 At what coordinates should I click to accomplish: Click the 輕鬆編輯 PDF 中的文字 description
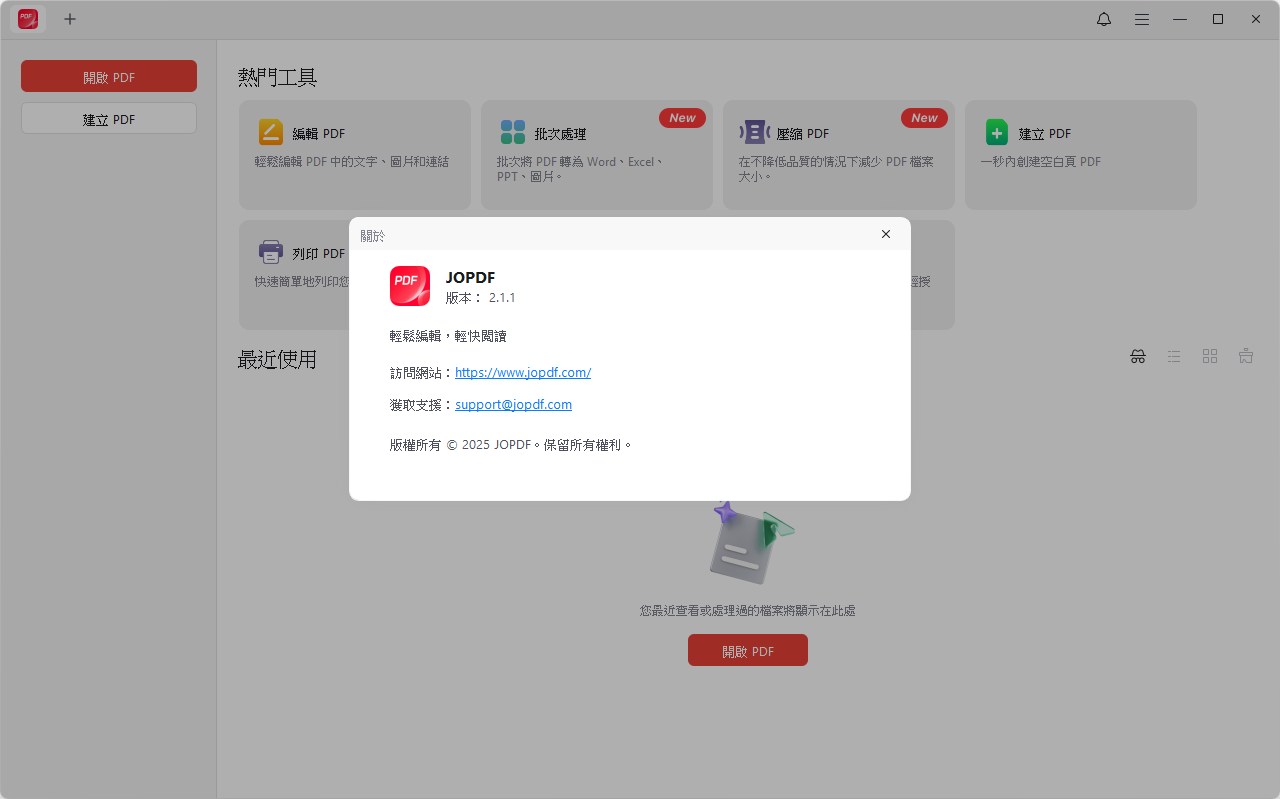[x=352, y=161]
